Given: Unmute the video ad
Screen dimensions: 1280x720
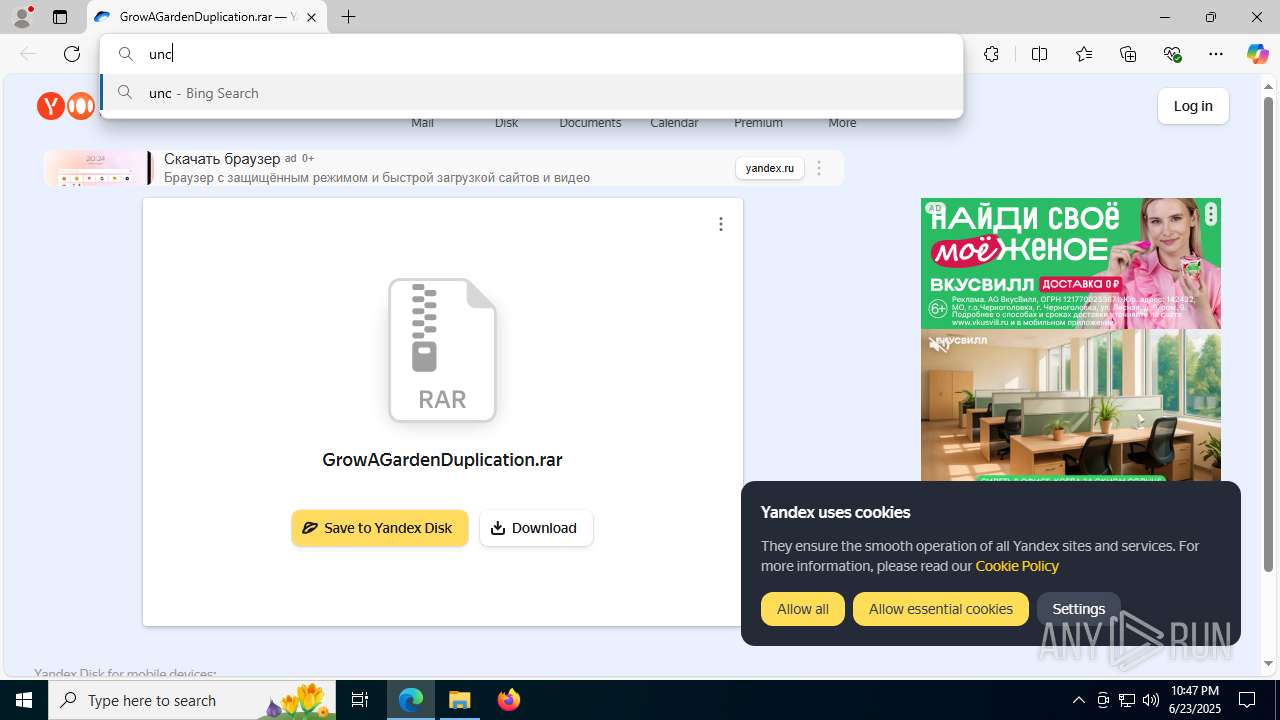Looking at the screenshot, I should [938, 345].
